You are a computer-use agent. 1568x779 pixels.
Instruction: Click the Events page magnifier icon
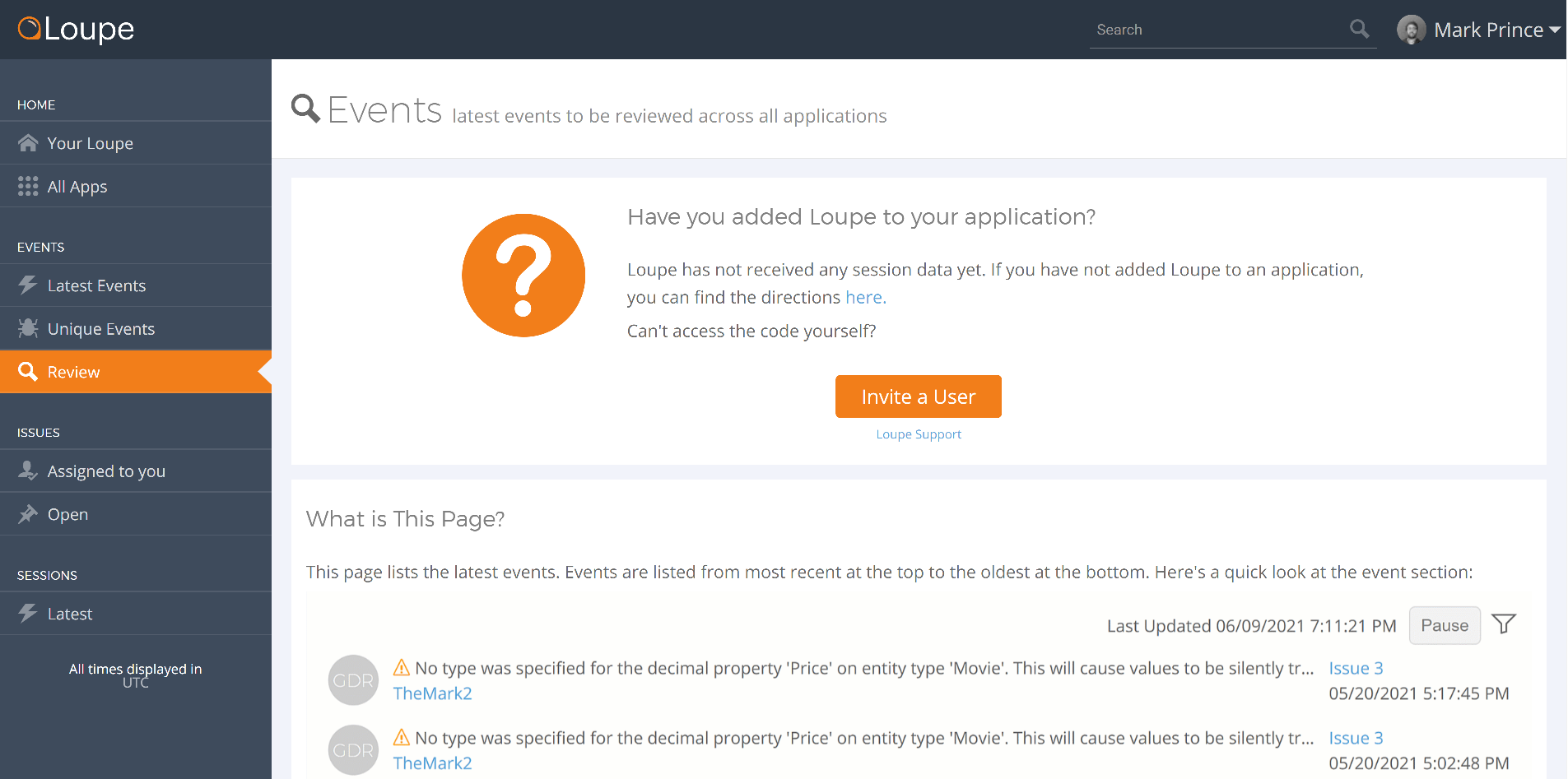(x=305, y=109)
